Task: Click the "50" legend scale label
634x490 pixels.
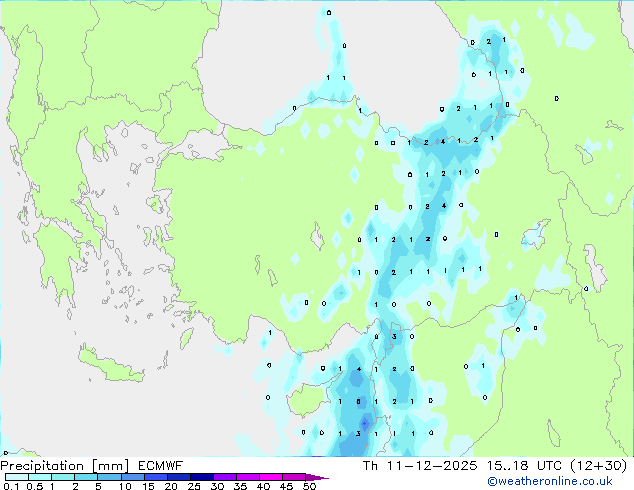Action: 310,486
